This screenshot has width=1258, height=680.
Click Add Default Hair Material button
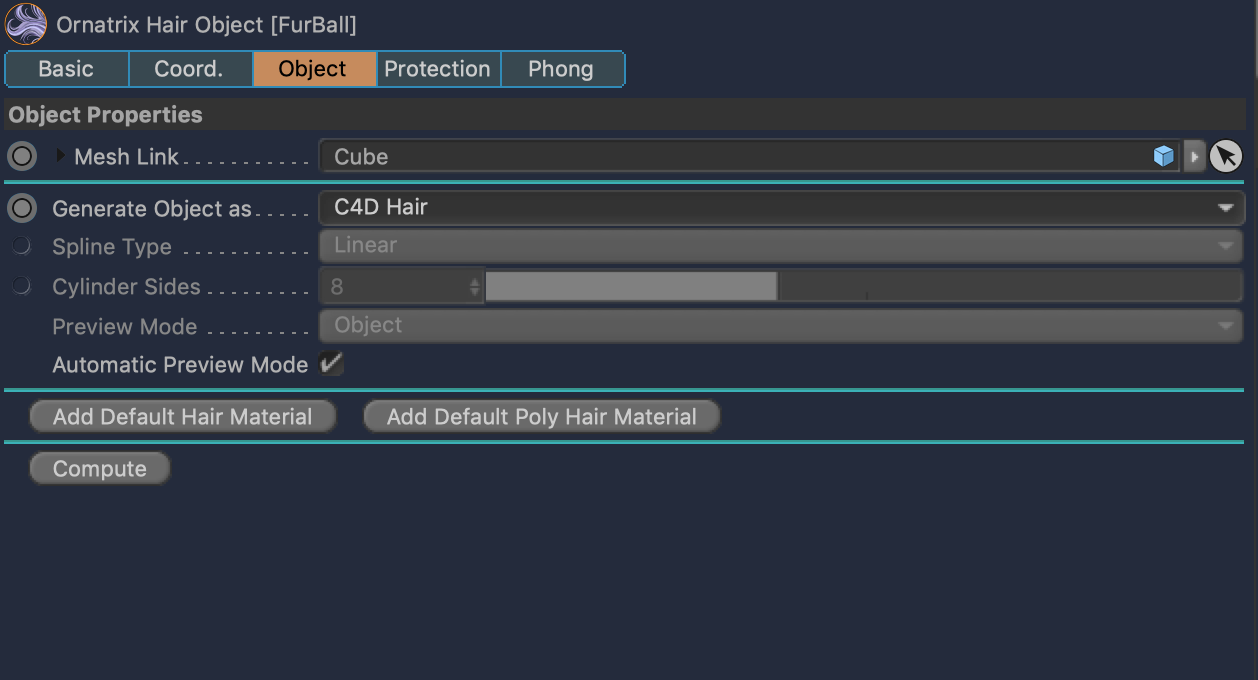pyautogui.click(x=182, y=417)
